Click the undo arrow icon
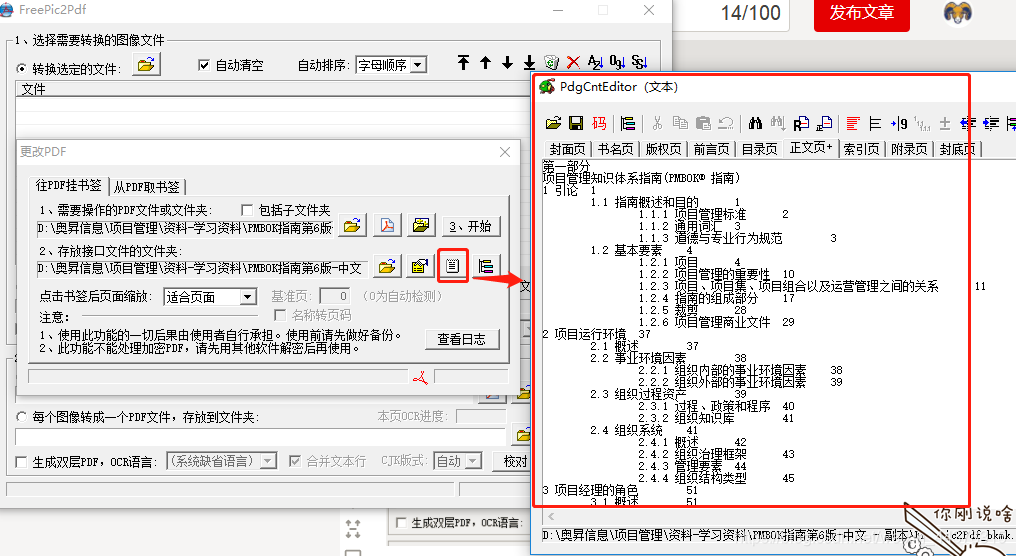 tap(726, 123)
